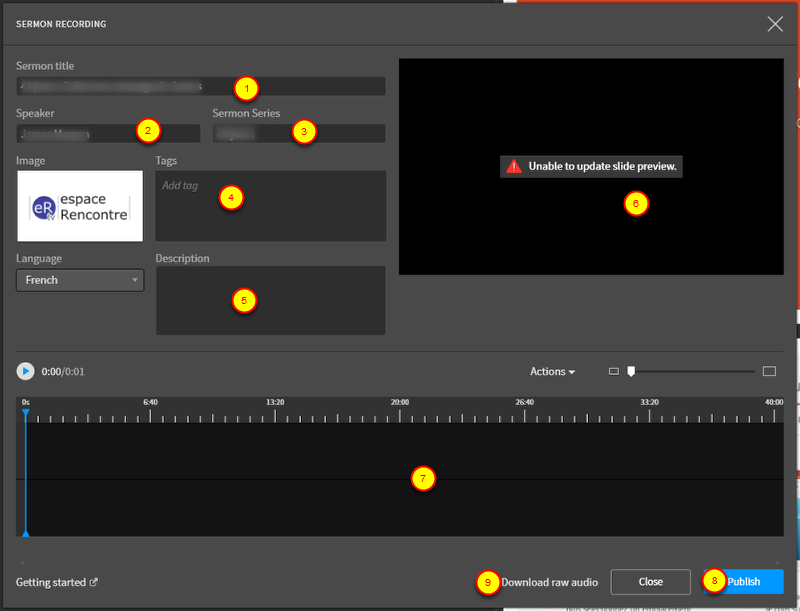
Task: Click the blue playhead marker at 0s
Action: tap(26, 412)
